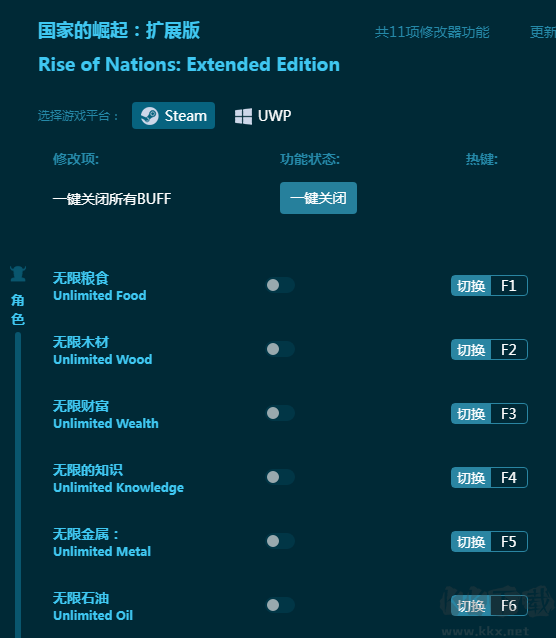Viewport: 556px width, 638px height.
Task: Enable Unlimited Wood toggle
Action: tap(280, 349)
